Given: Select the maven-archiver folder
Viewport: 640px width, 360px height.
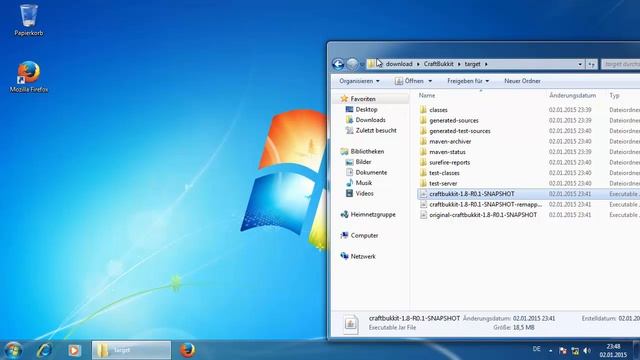Looking at the screenshot, I should coord(450,141).
